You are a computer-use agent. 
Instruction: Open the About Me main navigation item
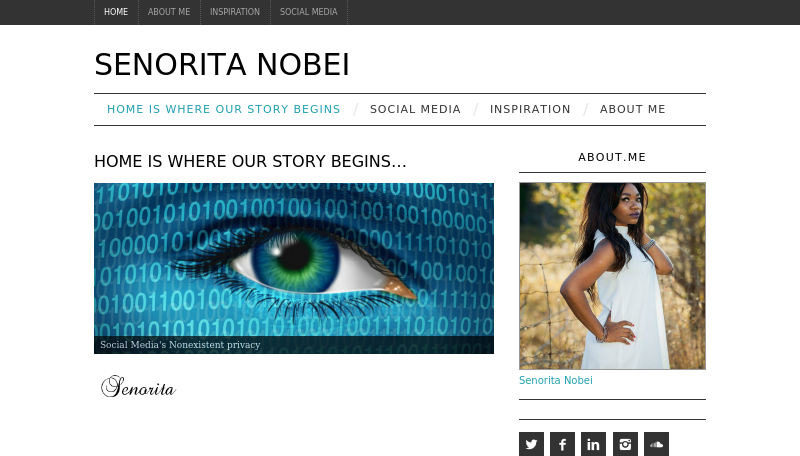[633, 109]
